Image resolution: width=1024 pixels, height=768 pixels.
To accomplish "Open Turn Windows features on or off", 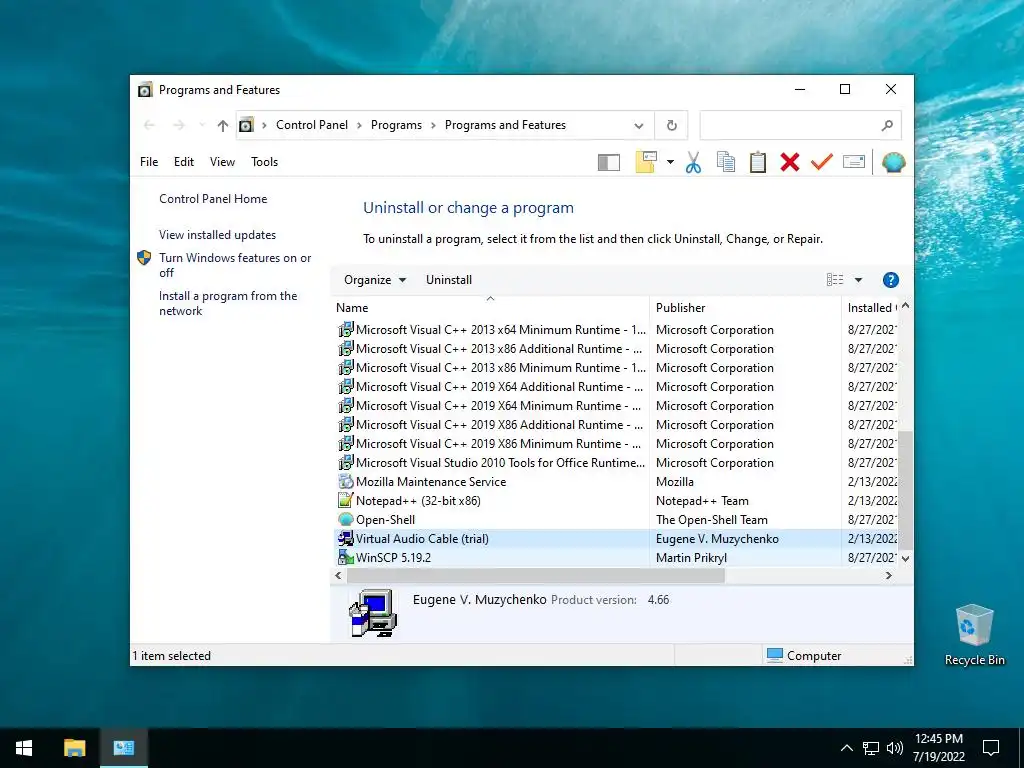I will pos(235,265).
